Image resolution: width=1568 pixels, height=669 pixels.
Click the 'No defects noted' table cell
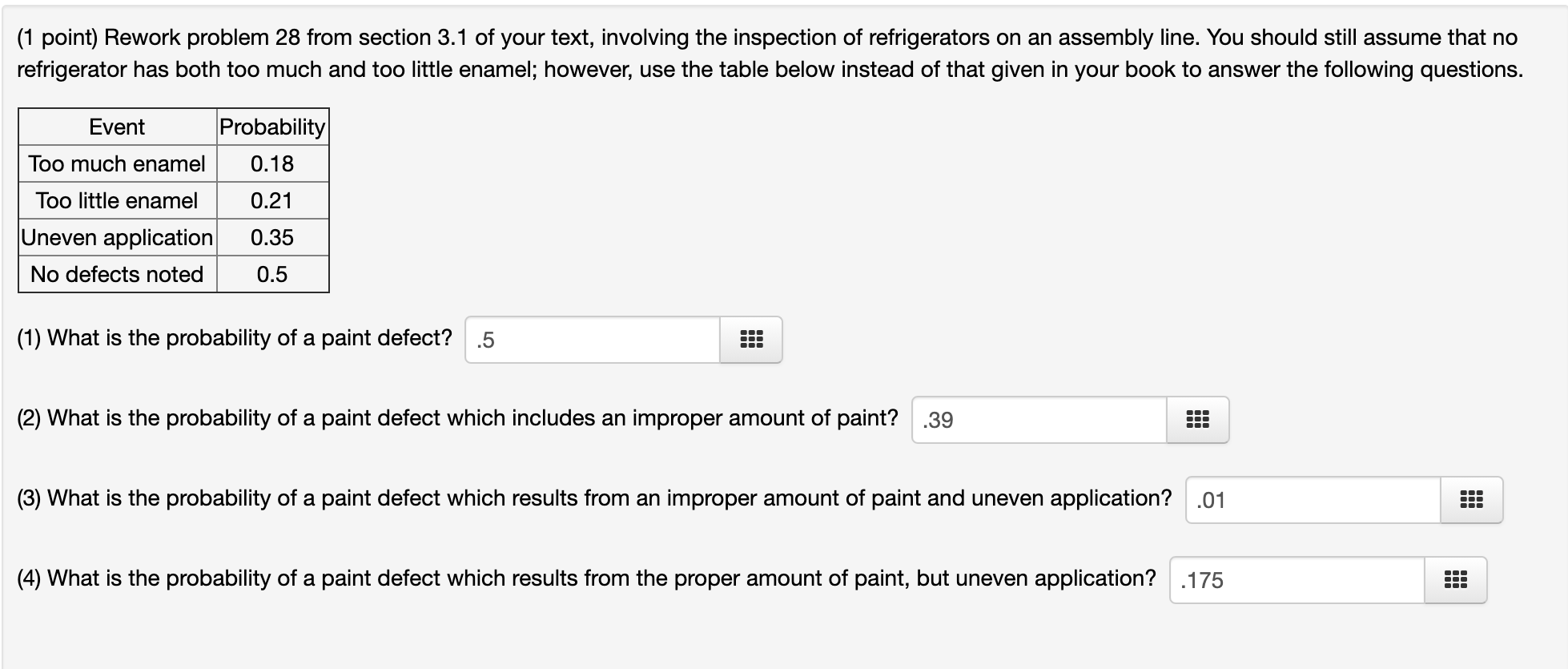117,274
